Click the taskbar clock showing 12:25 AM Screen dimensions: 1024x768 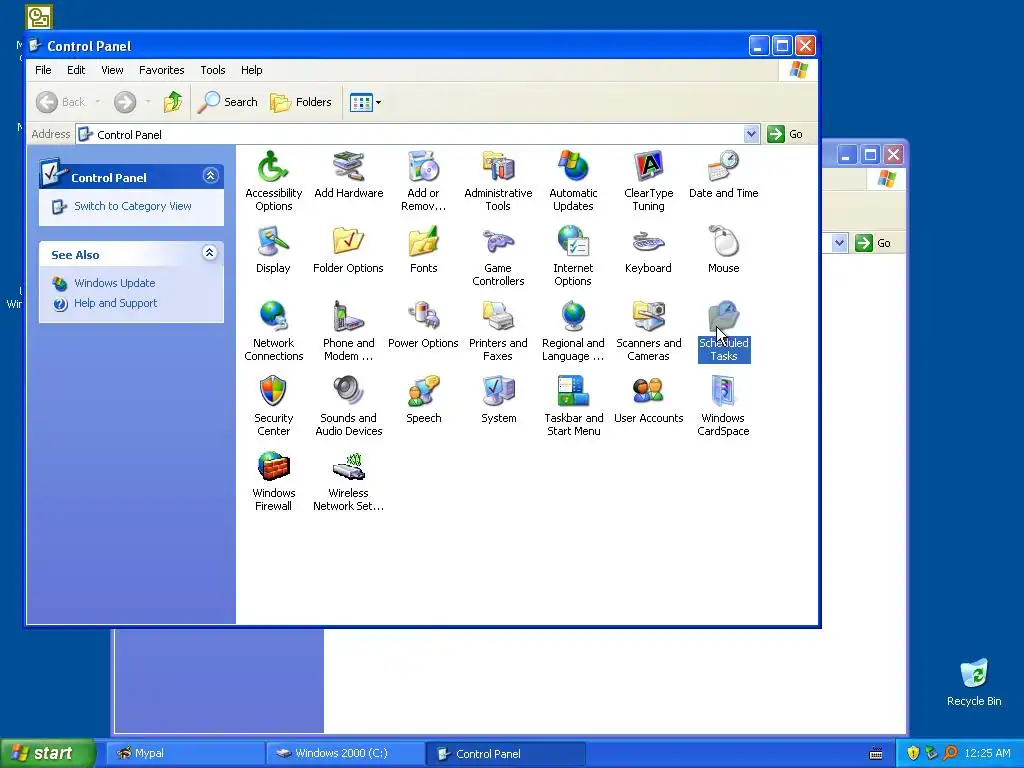[987, 753]
